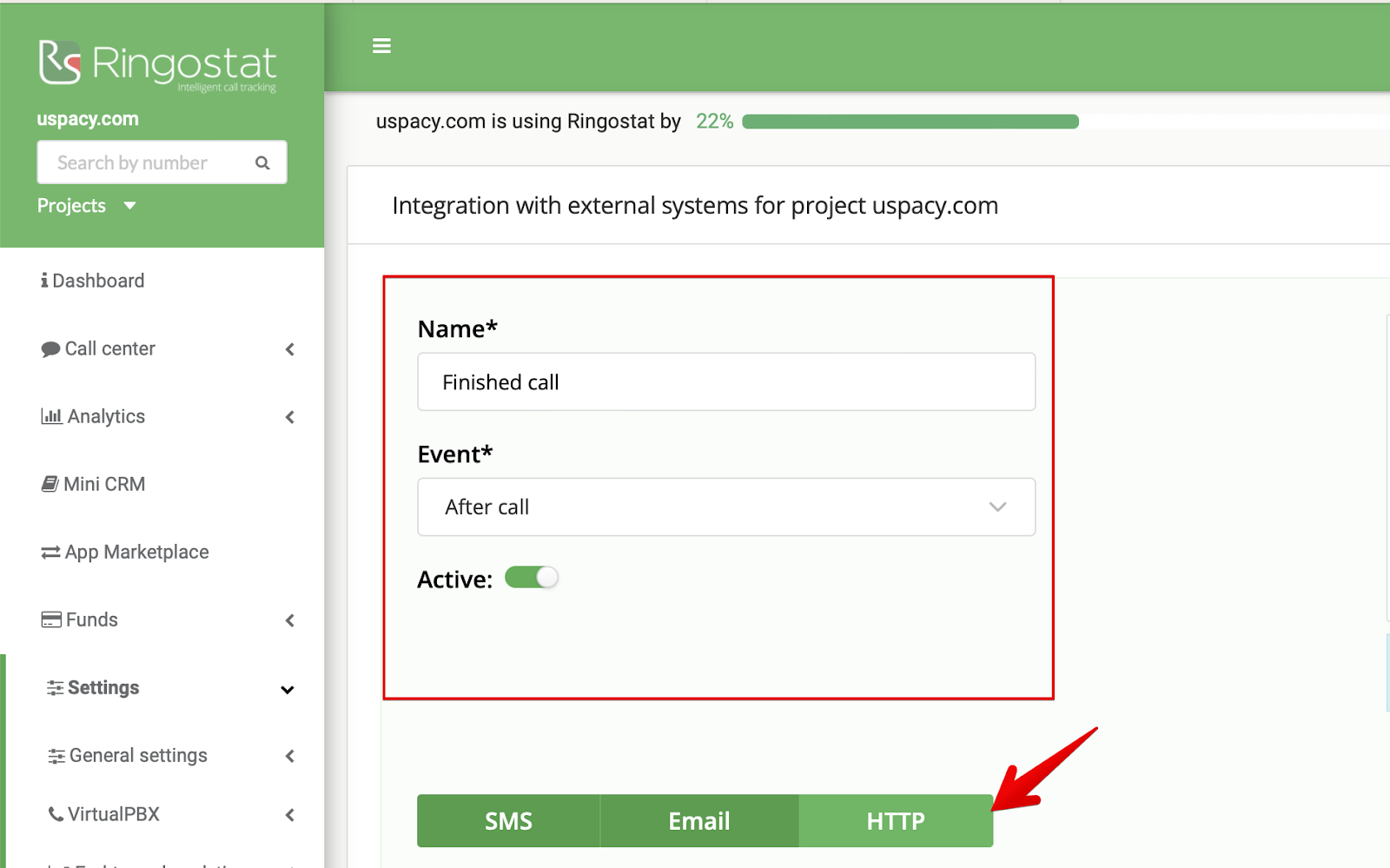
Task: Click the Call center speech bubble icon
Action: coord(50,349)
